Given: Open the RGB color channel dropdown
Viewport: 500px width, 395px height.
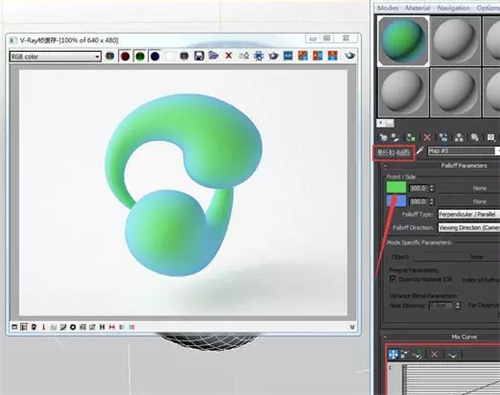Looking at the screenshot, I should 55,56.
